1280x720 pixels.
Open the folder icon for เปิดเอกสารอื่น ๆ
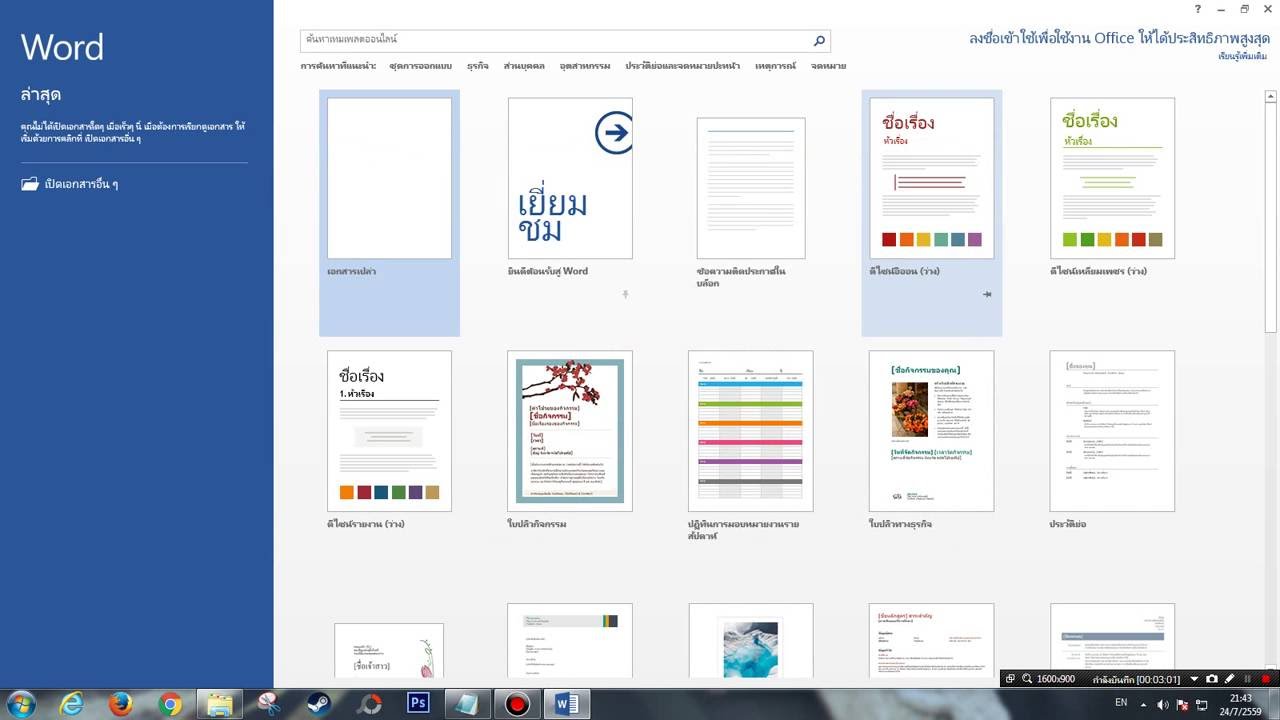30,184
